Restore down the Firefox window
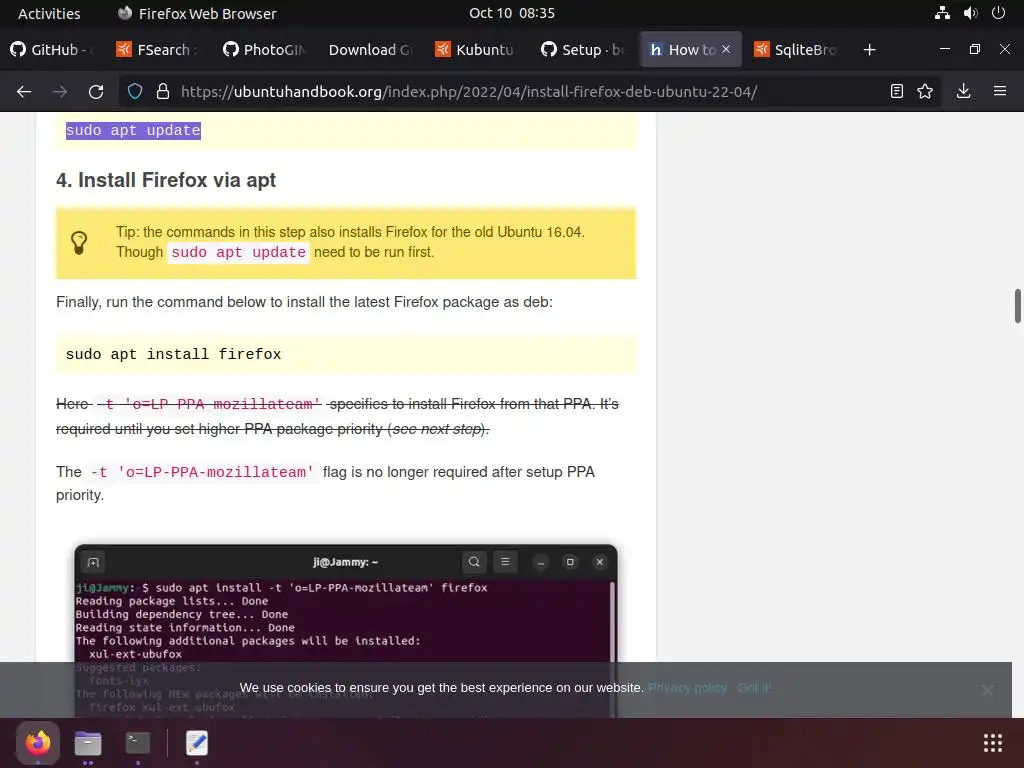Image resolution: width=1024 pixels, height=768 pixels. [974, 49]
